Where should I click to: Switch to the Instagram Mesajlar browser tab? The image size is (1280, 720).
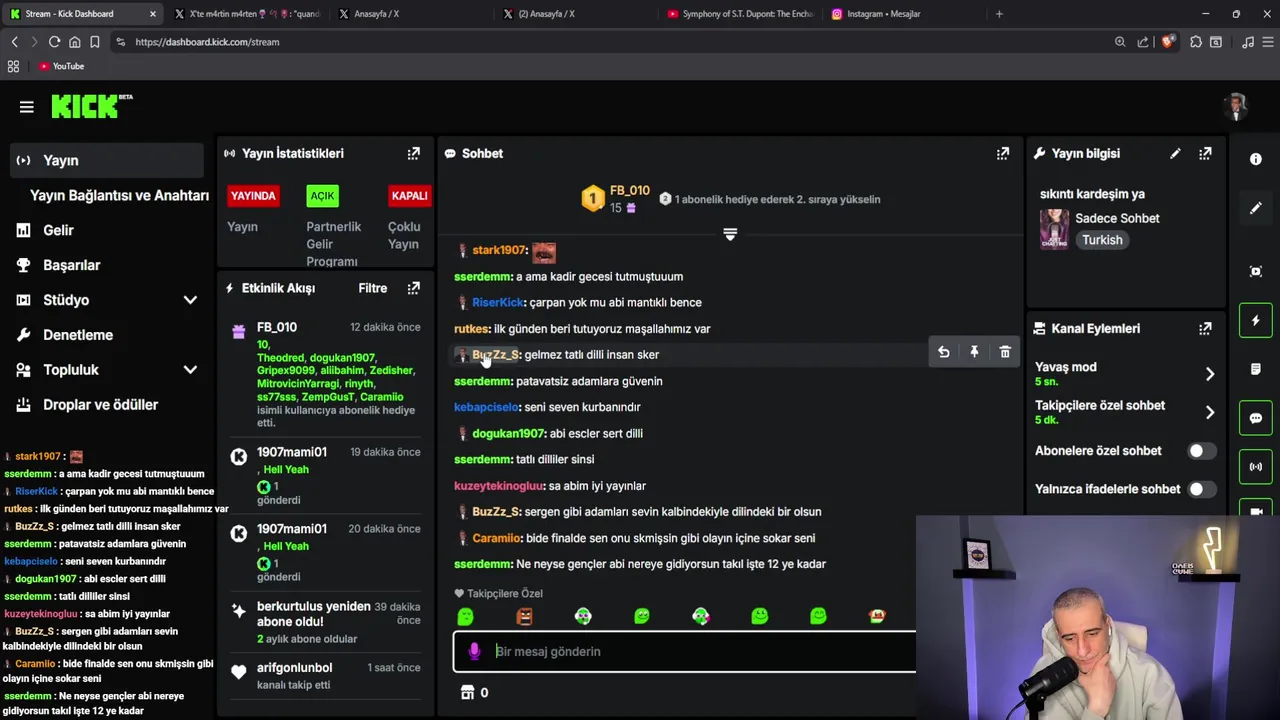[x=883, y=14]
